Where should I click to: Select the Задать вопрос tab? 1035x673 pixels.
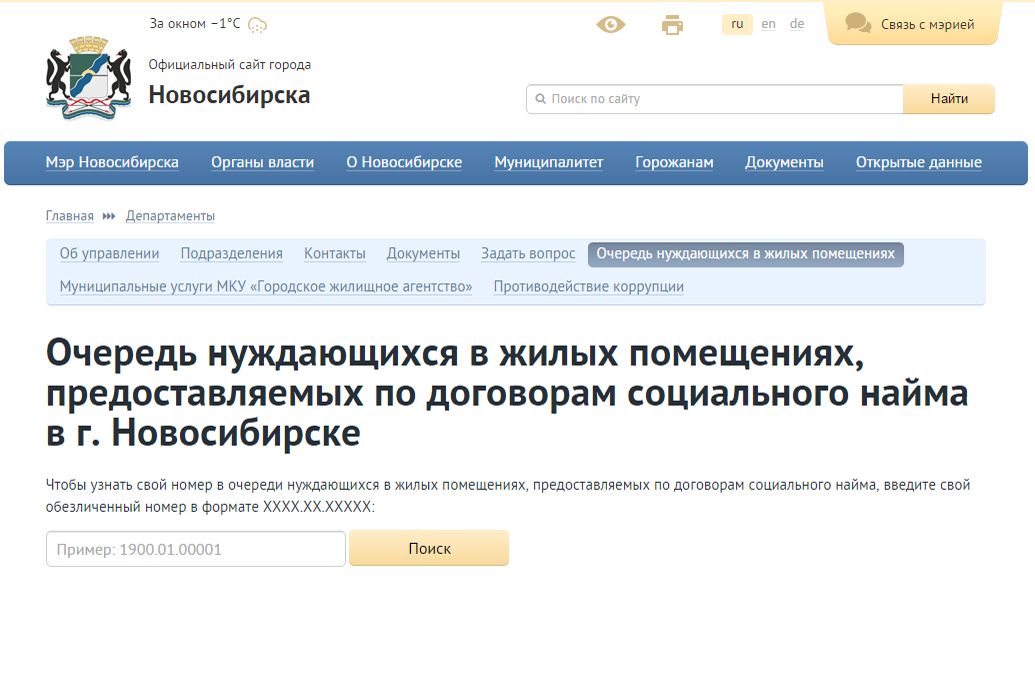coord(528,254)
